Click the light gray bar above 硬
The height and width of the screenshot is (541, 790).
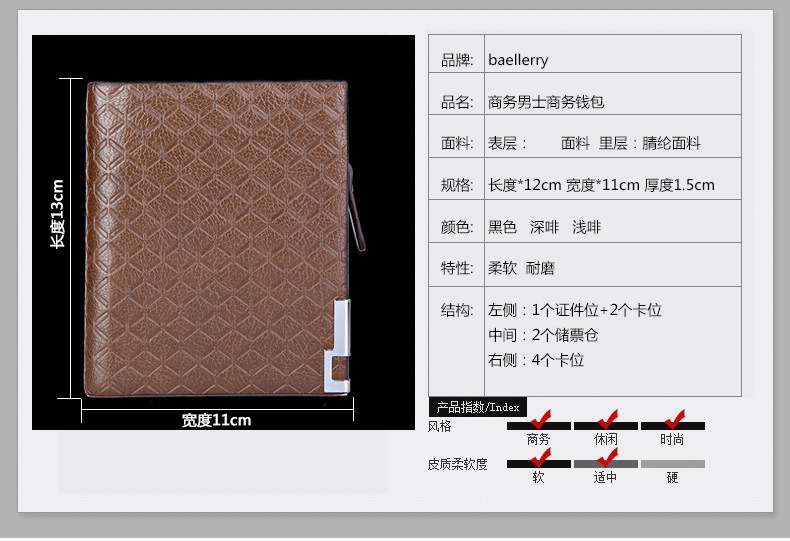(673, 464)
